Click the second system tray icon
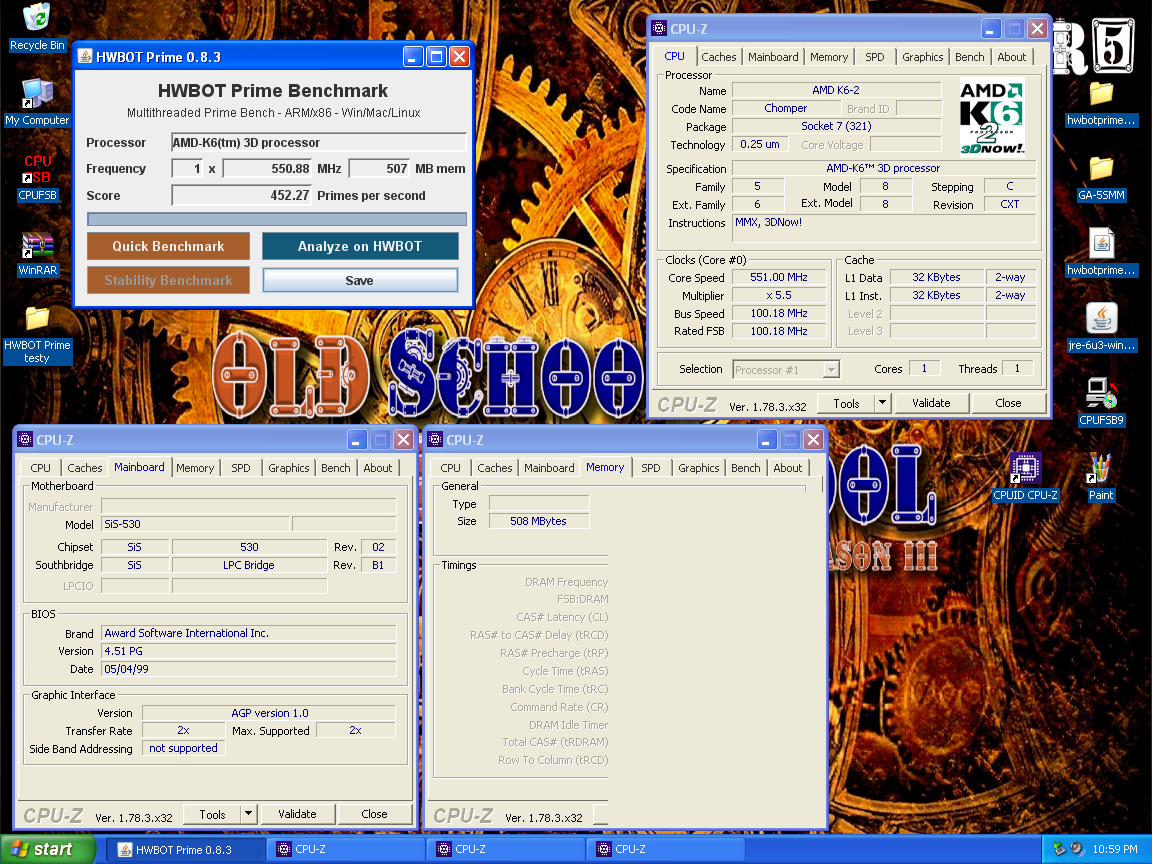 (1077, 849)
